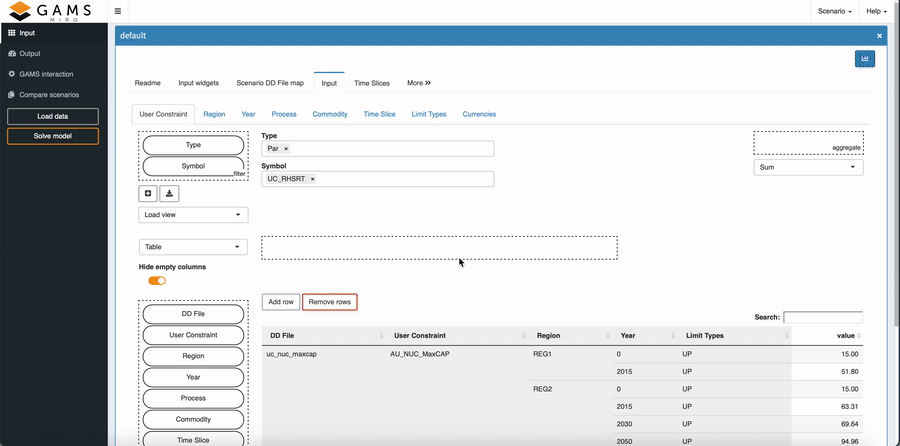
Task: Remove the UC_RHSRT tag from Symbol filter
Action: [x=312, y=179]
